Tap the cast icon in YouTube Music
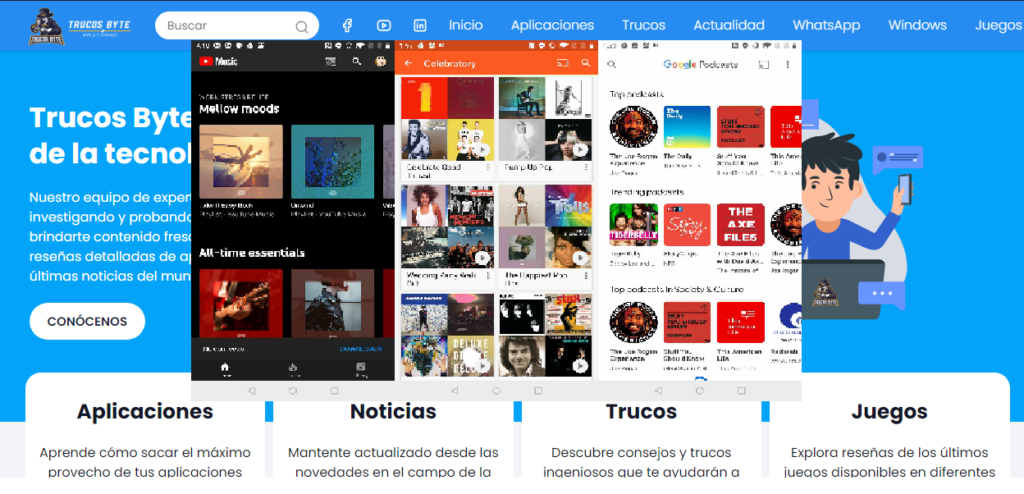This screenshot has height=494, width=1024. coord(331,61)
